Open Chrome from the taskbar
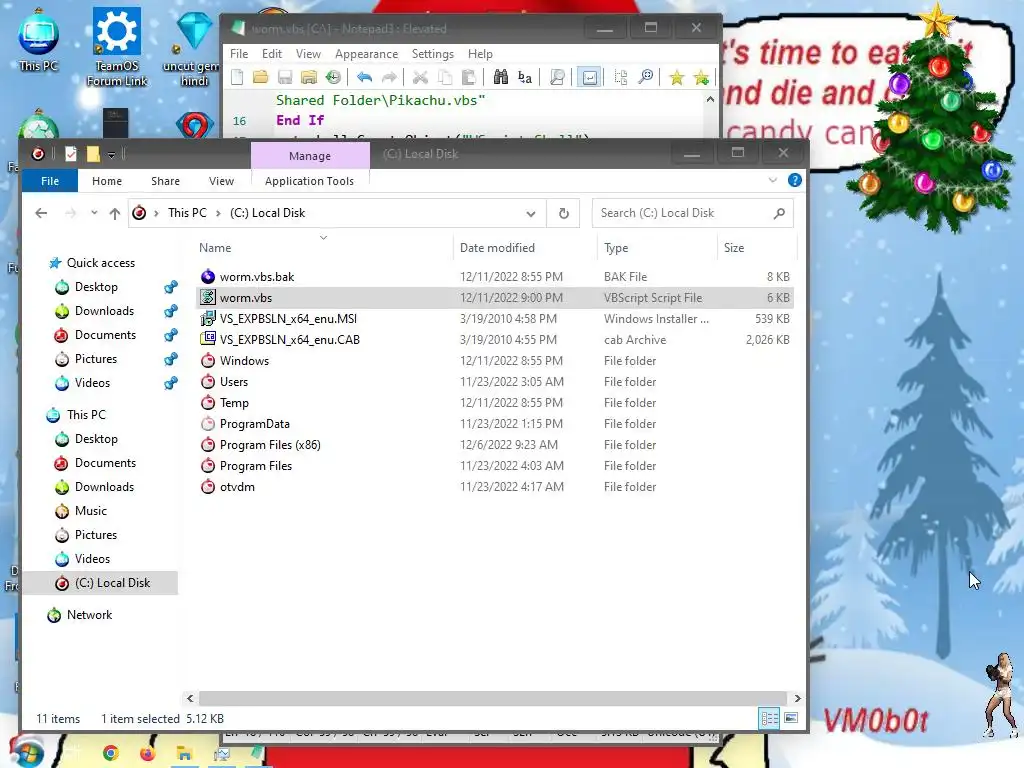The width and height of the screenshot is (1024, 768). coord(111,753)
